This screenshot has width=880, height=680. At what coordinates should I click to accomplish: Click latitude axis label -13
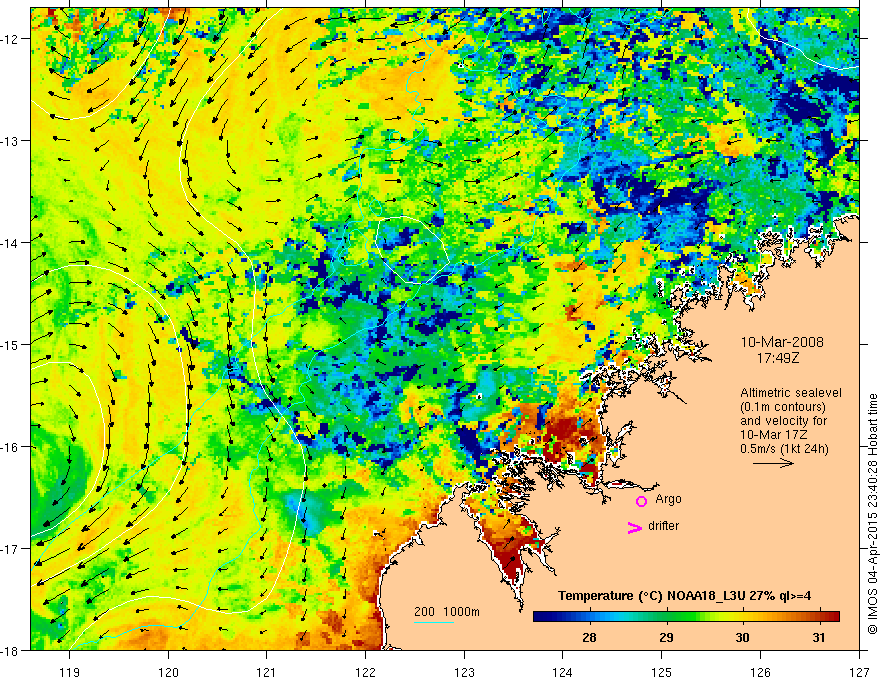(10, 141)
